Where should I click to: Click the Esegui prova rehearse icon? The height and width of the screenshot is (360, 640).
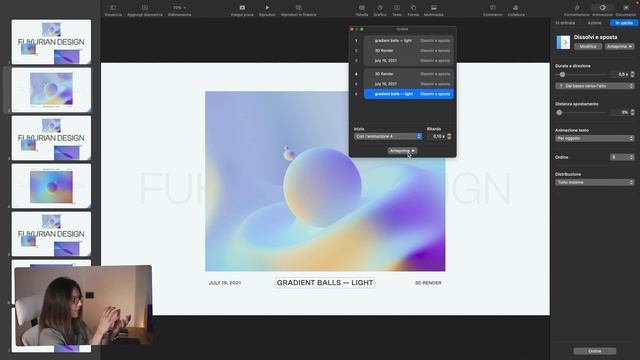(242, 8)
